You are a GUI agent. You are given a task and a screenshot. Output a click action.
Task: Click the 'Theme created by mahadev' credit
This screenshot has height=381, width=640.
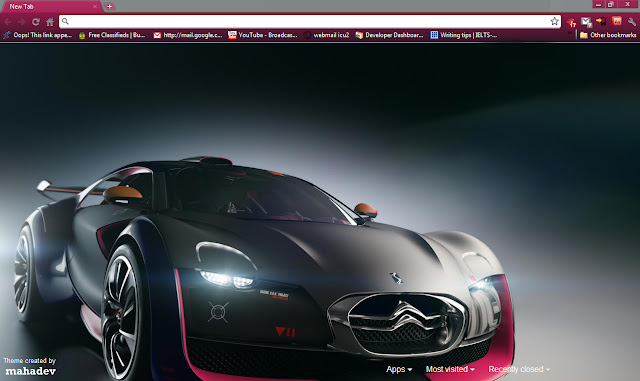[x=30, y=366]
